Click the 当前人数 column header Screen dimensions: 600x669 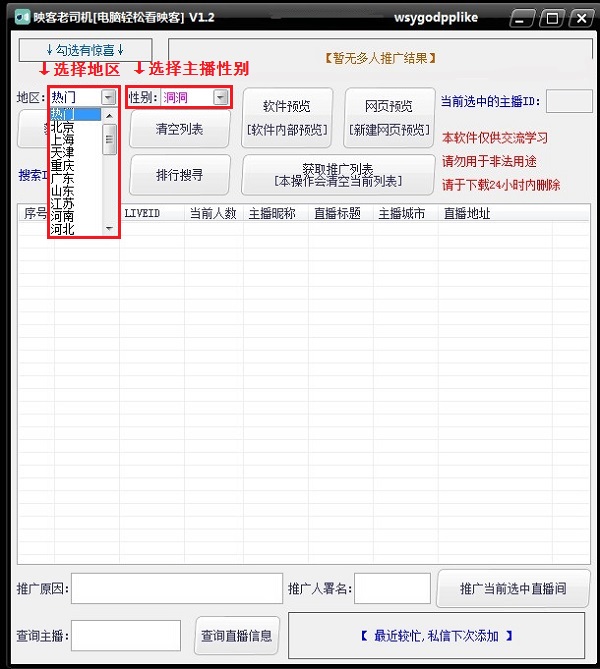coord(214,213)
